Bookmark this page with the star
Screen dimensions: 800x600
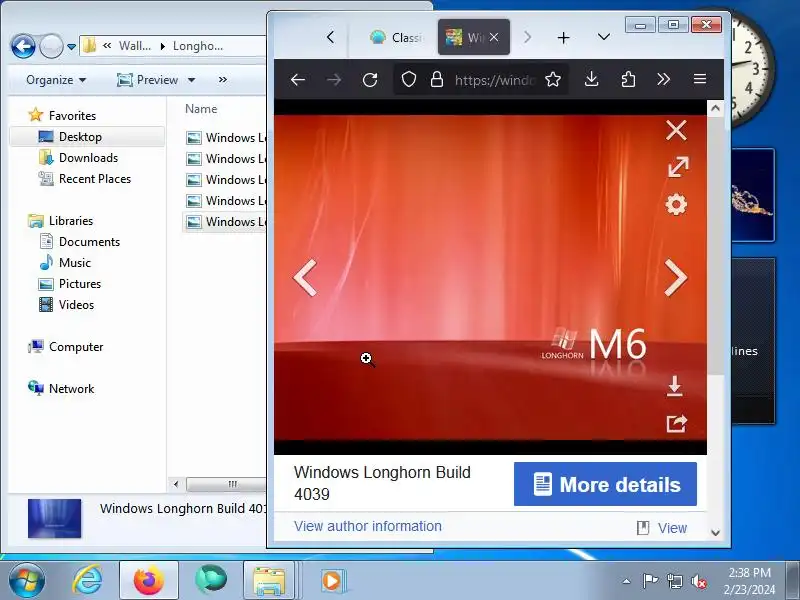coord(553,79)
